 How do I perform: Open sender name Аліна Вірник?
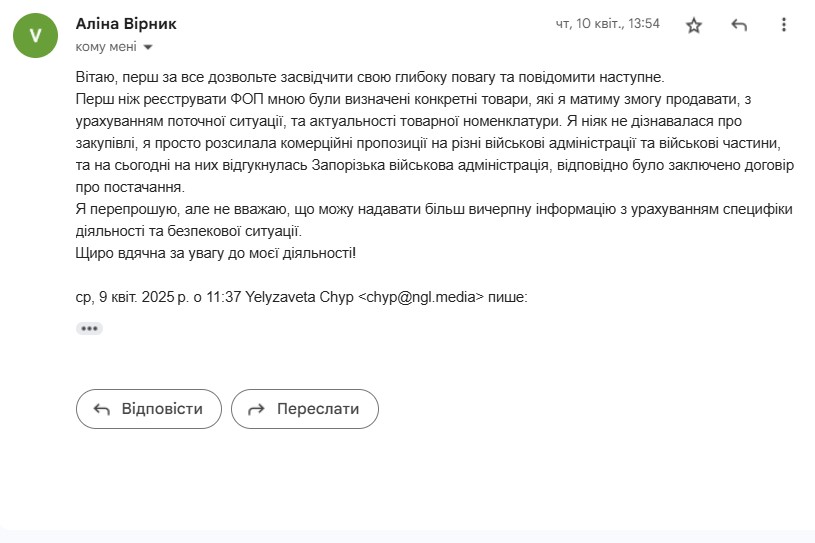pyautogui.click(x=126, y=23)
